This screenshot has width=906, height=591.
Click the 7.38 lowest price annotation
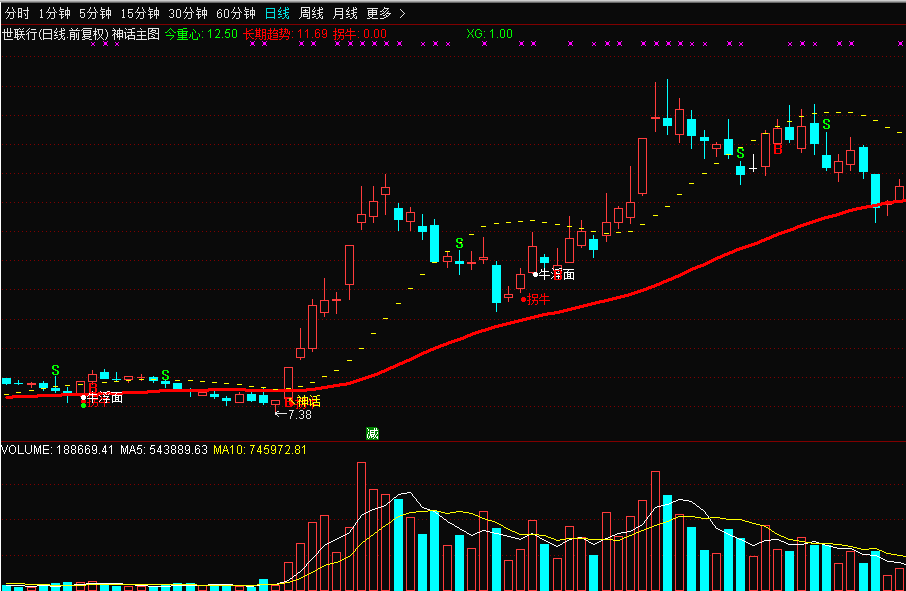pos(298,414)
